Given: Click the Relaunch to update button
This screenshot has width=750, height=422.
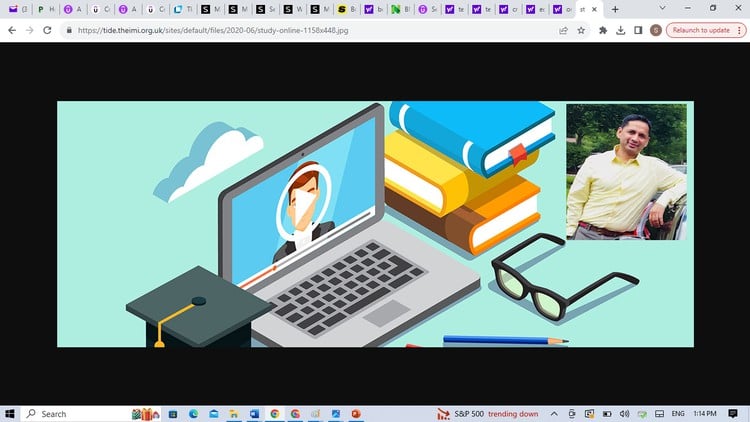Looking at the screenshot, I should coord(700,30).
